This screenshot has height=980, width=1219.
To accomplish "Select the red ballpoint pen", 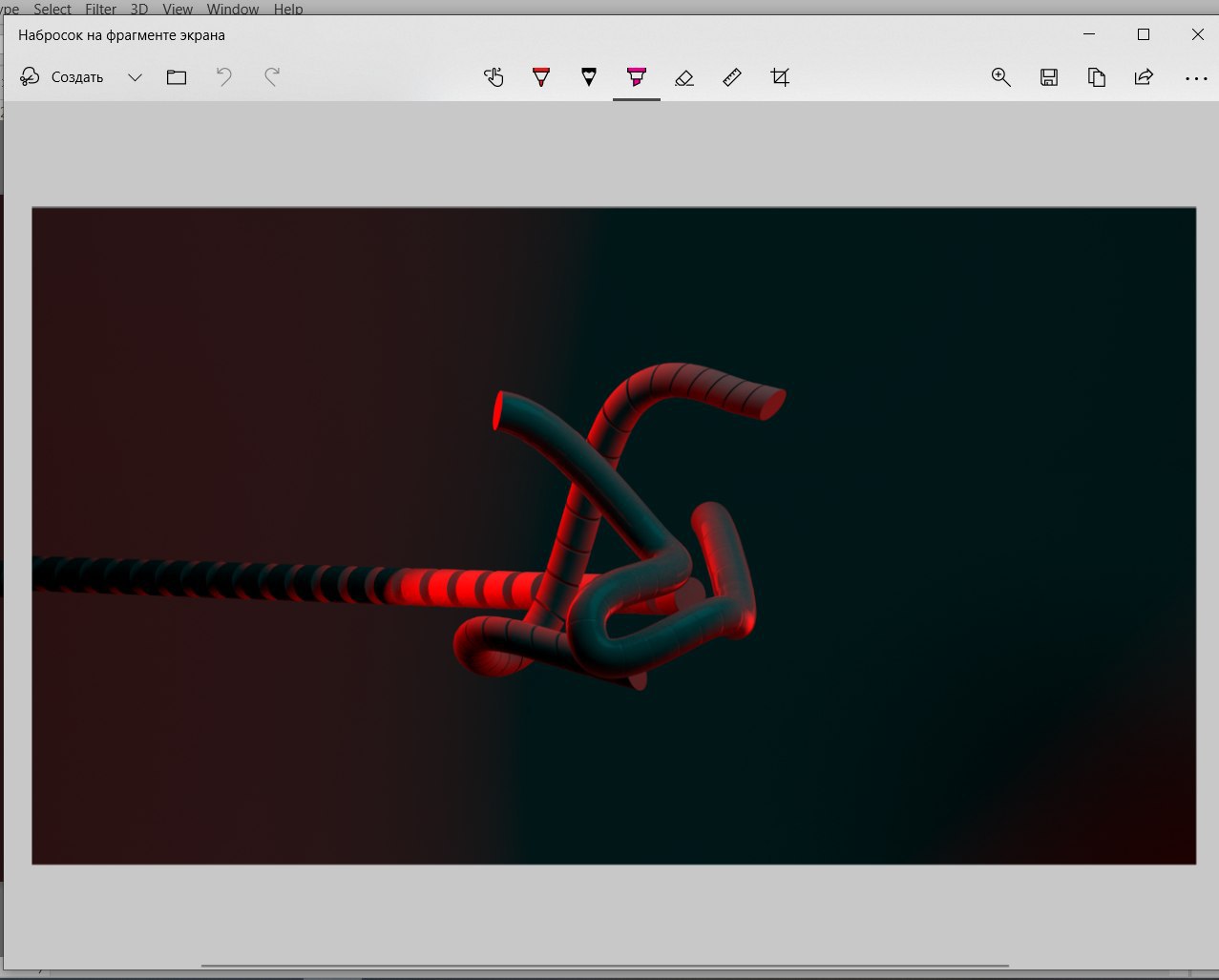I will (x=541, y=77).
